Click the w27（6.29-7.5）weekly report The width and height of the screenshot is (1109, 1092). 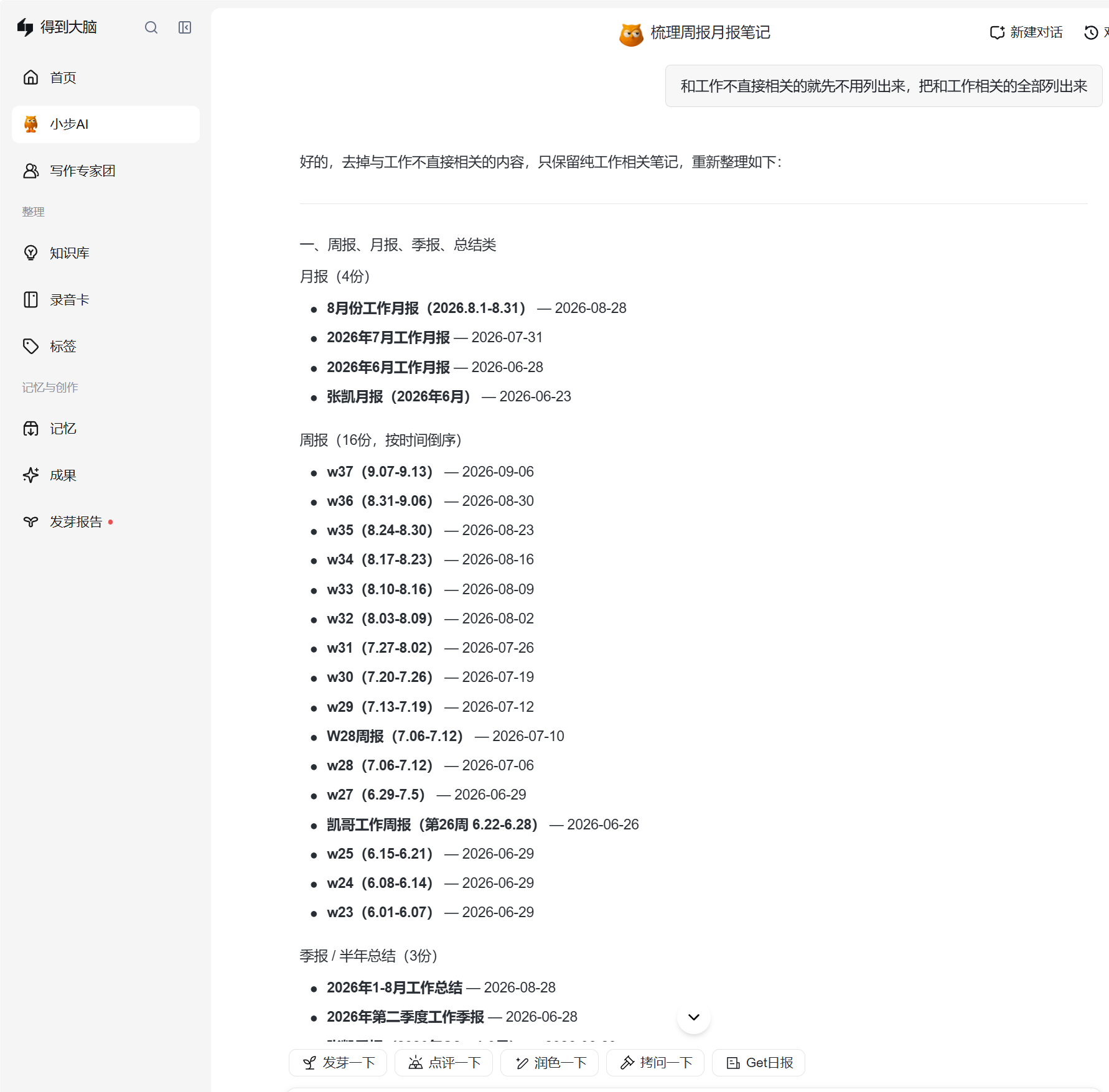click(426, 795)
